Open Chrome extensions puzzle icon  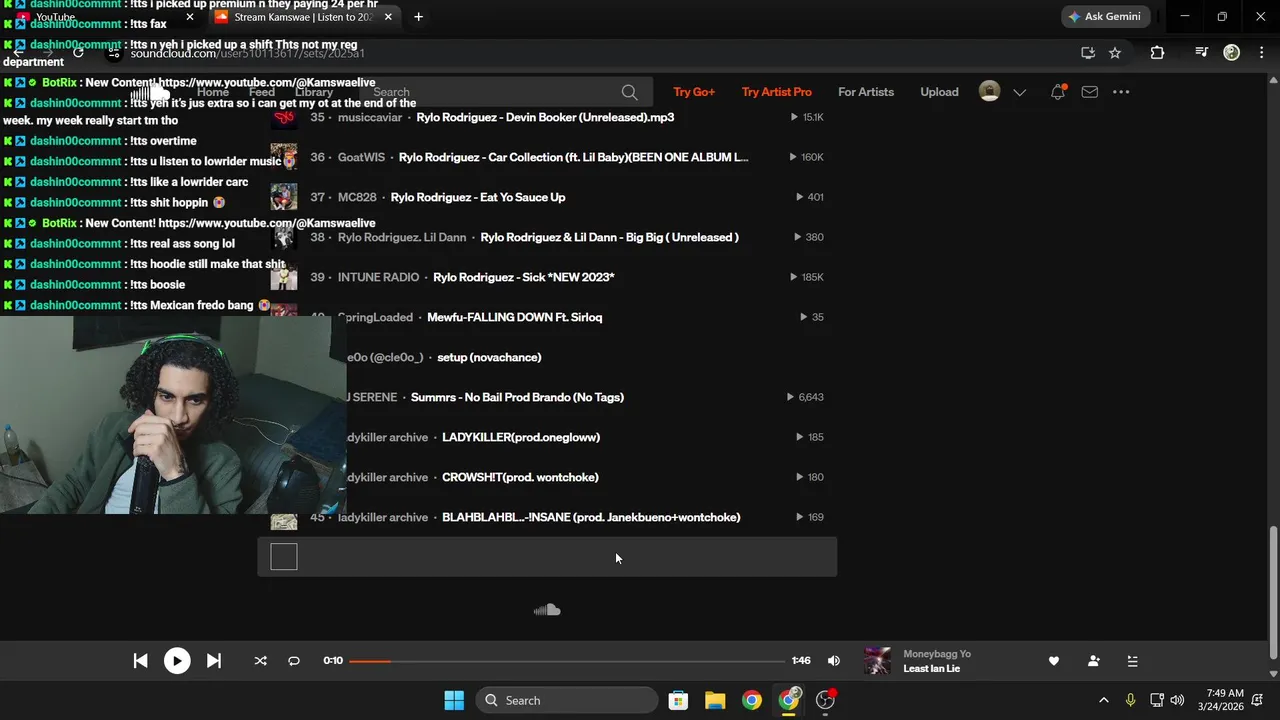pyautogui.click(x=1157, y=53)
